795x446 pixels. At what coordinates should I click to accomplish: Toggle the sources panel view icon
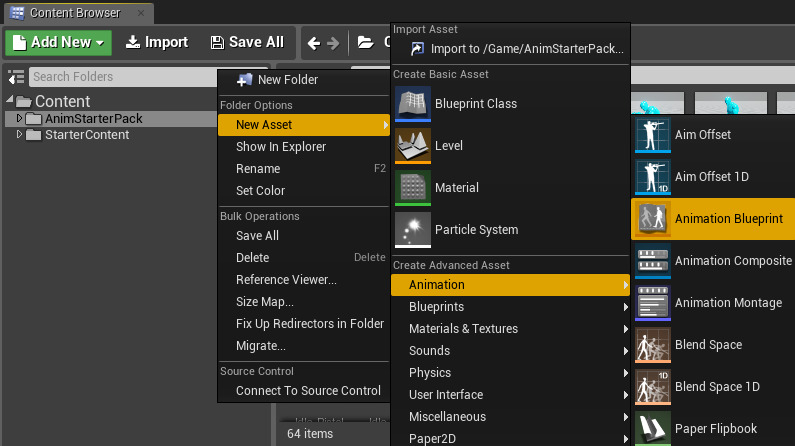pos(15,77)
